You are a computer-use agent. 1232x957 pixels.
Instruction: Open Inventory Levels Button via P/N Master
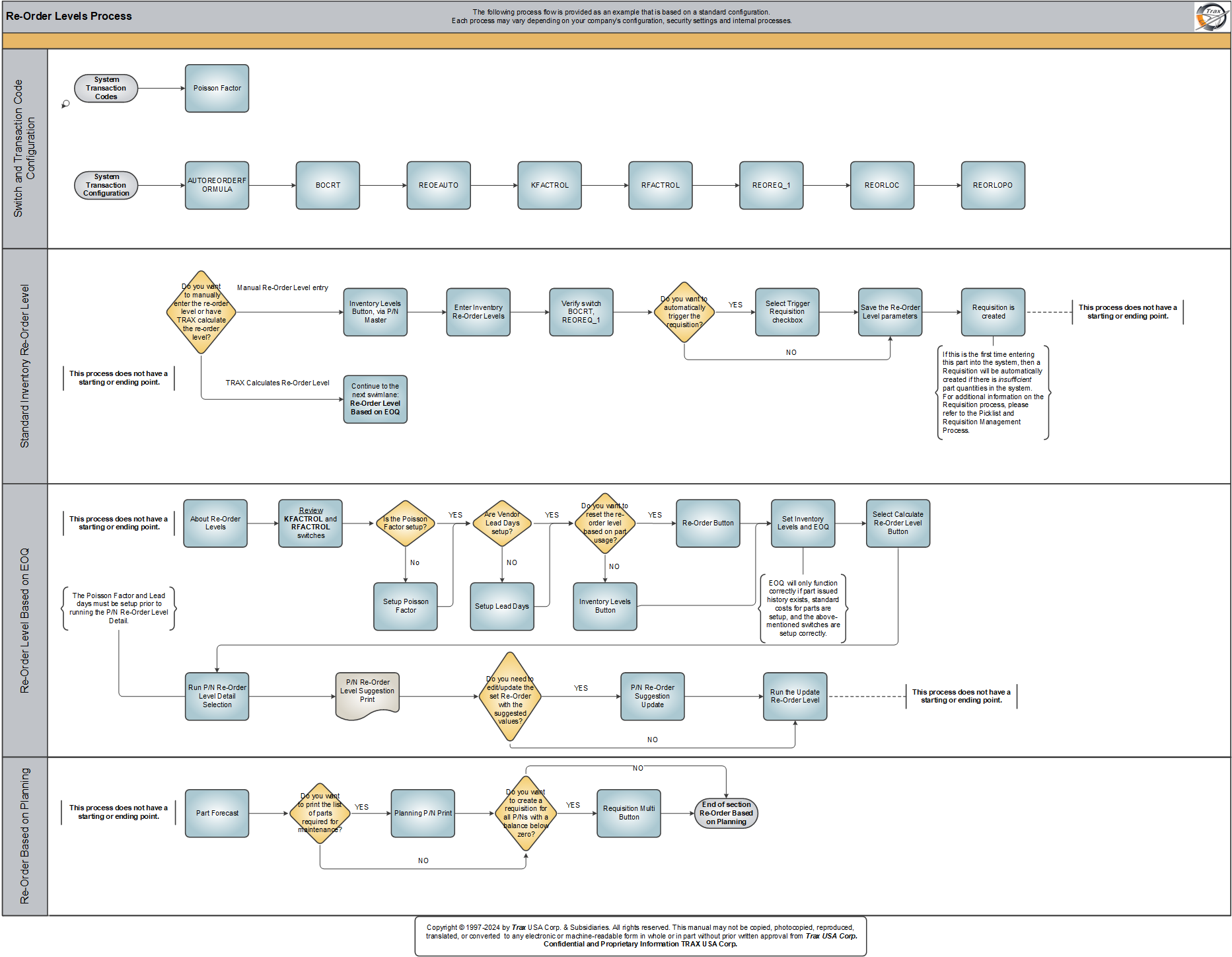click(x=375, y=312)
